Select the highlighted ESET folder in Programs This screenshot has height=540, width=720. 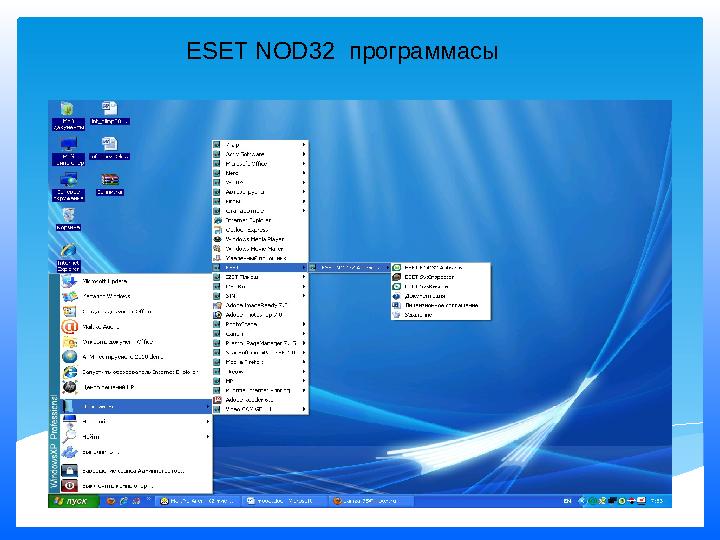[x=260, y=267]
